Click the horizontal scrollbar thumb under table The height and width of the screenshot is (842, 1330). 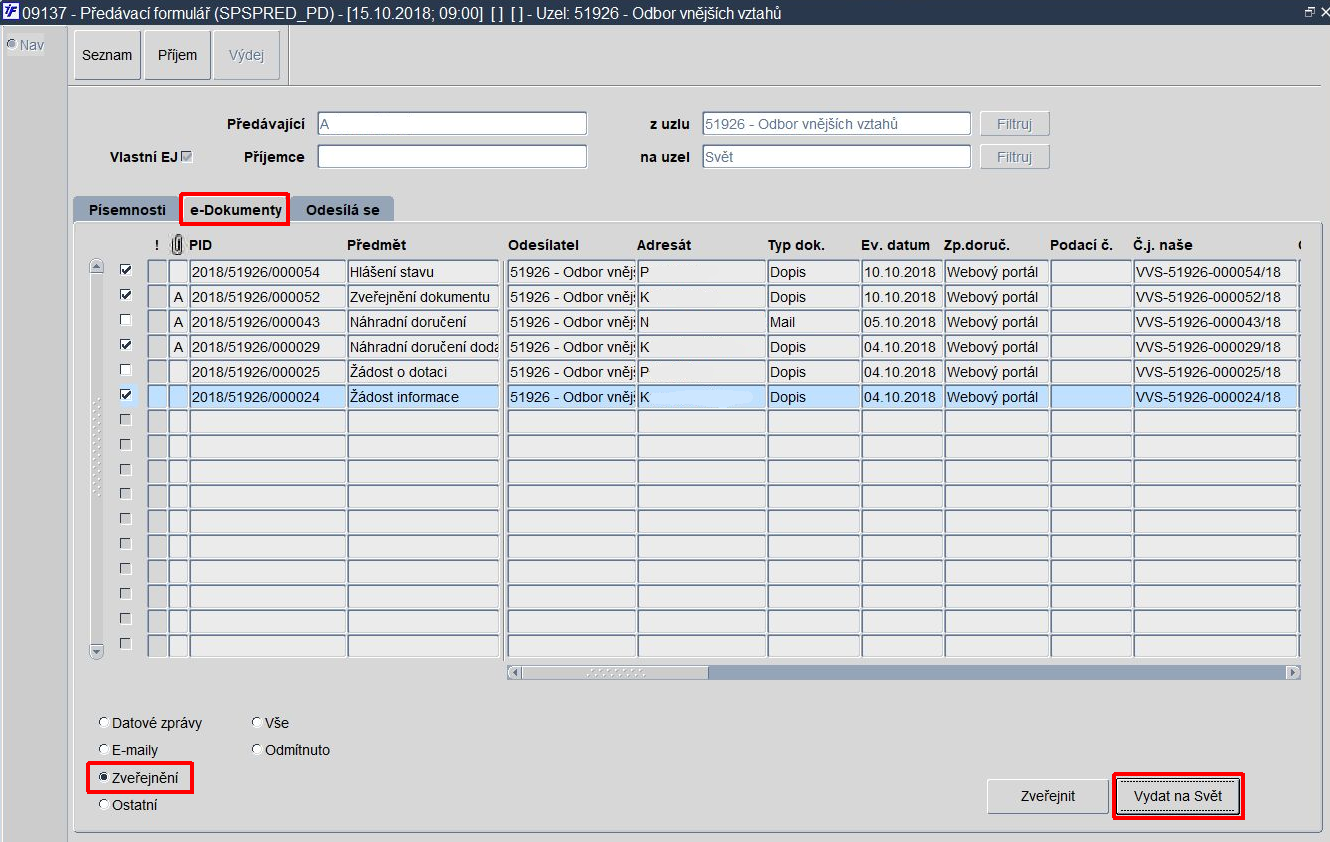tap(615, 673)
